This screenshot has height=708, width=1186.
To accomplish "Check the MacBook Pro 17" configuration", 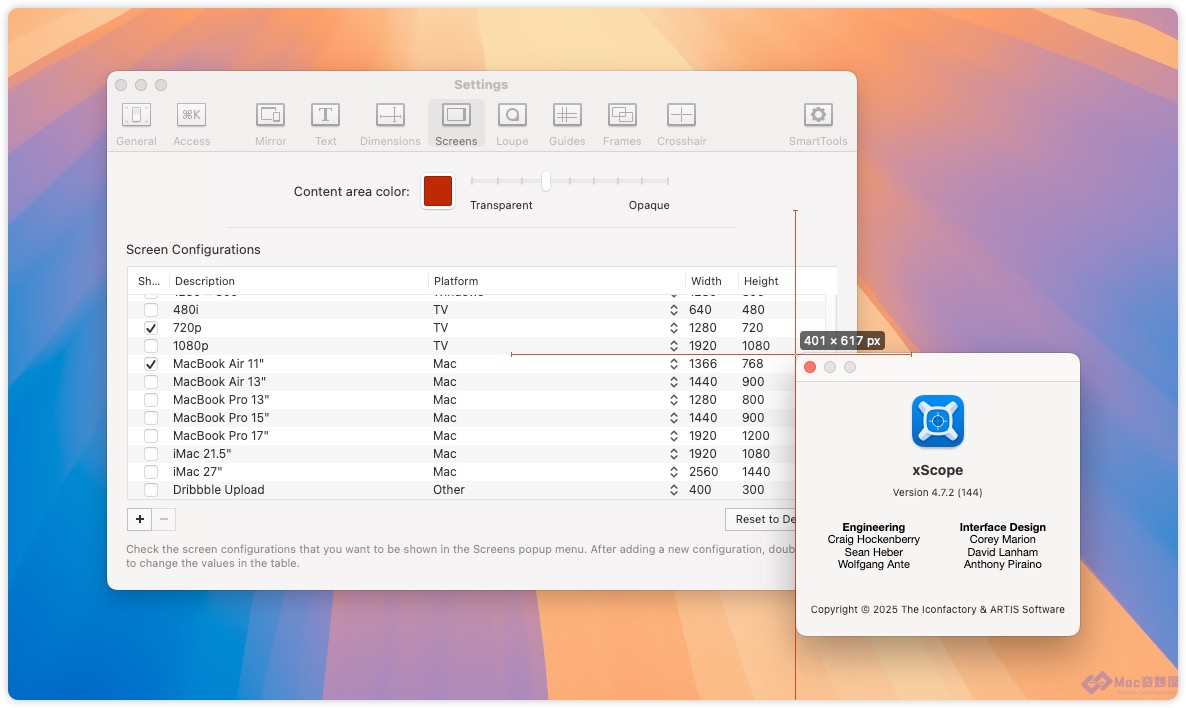I will [151, 436].
